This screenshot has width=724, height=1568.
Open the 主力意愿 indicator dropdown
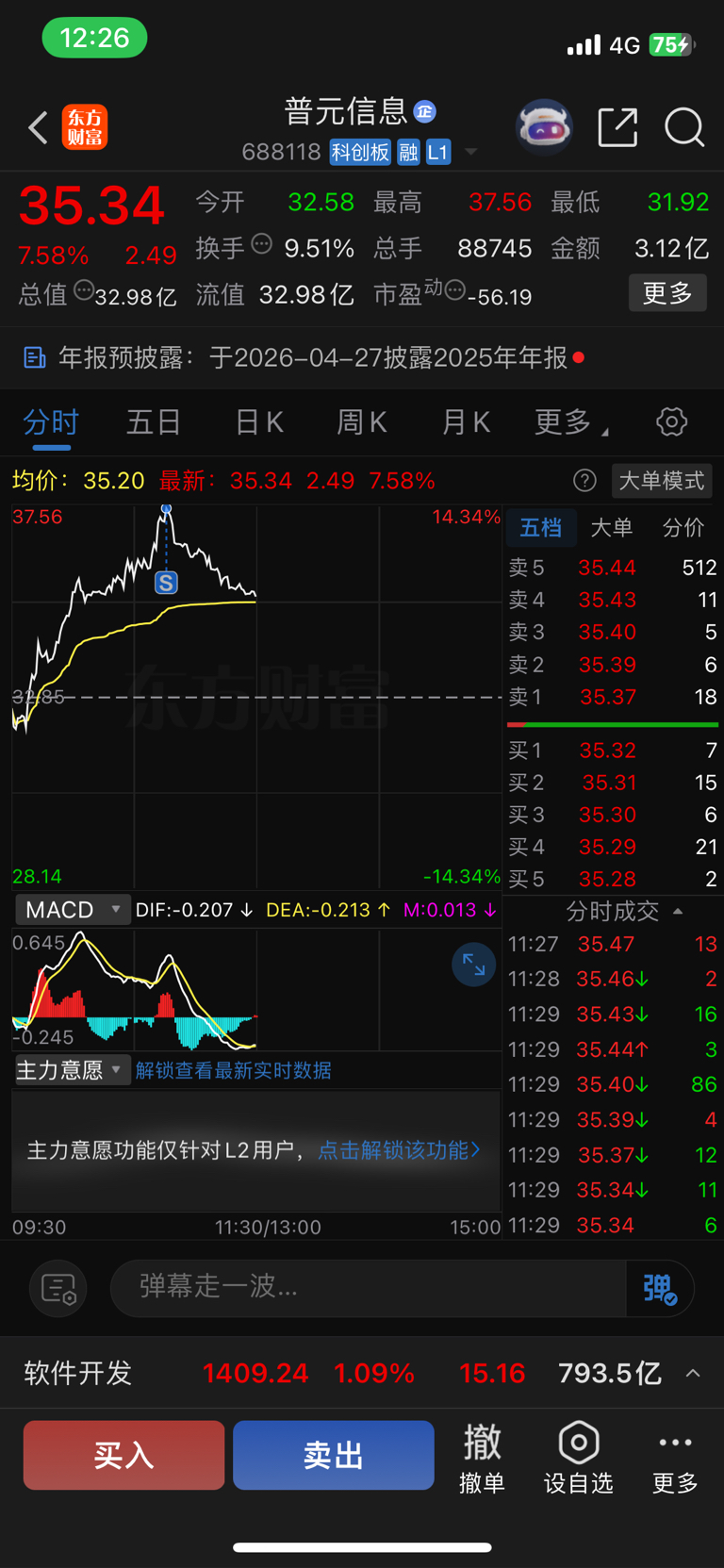click(x=72, y=1070)
